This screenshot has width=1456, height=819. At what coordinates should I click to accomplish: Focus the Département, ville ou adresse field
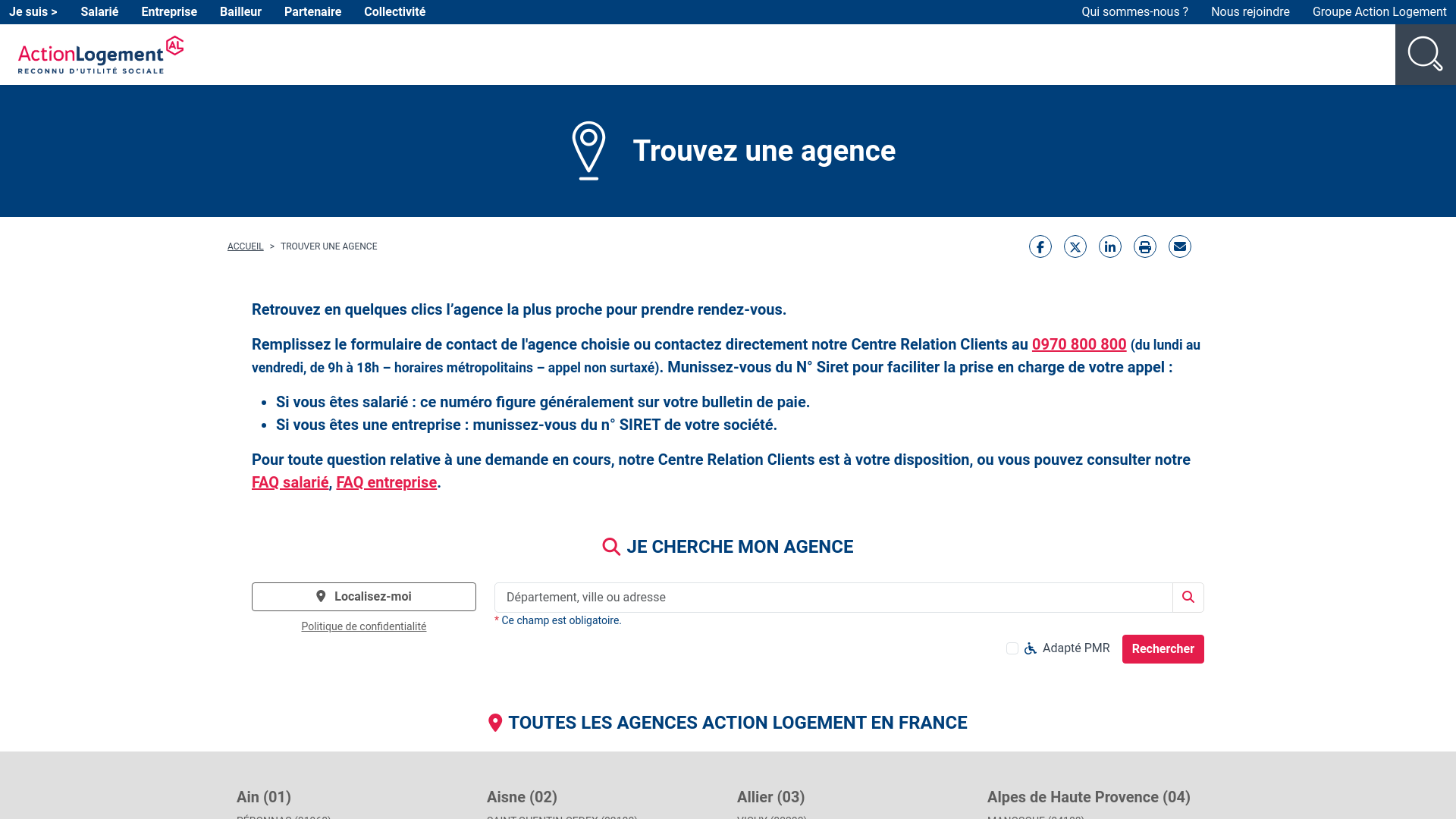(x=833, y=598)
